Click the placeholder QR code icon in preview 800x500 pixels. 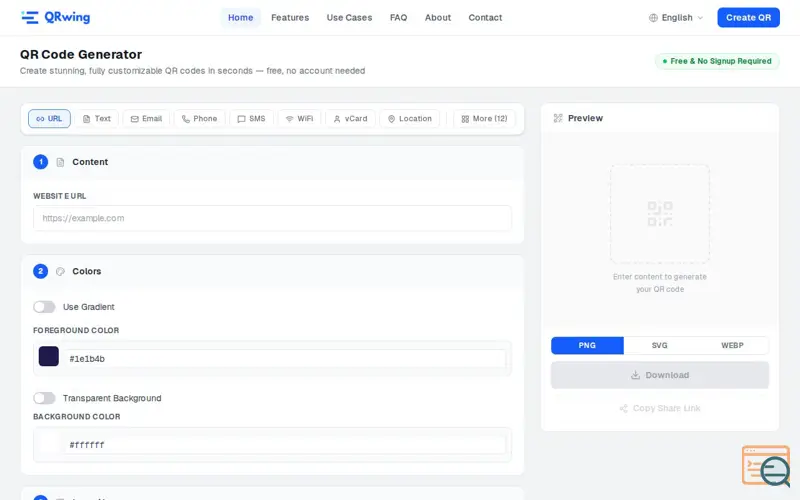pyautogui.click(x=660, y=214)
